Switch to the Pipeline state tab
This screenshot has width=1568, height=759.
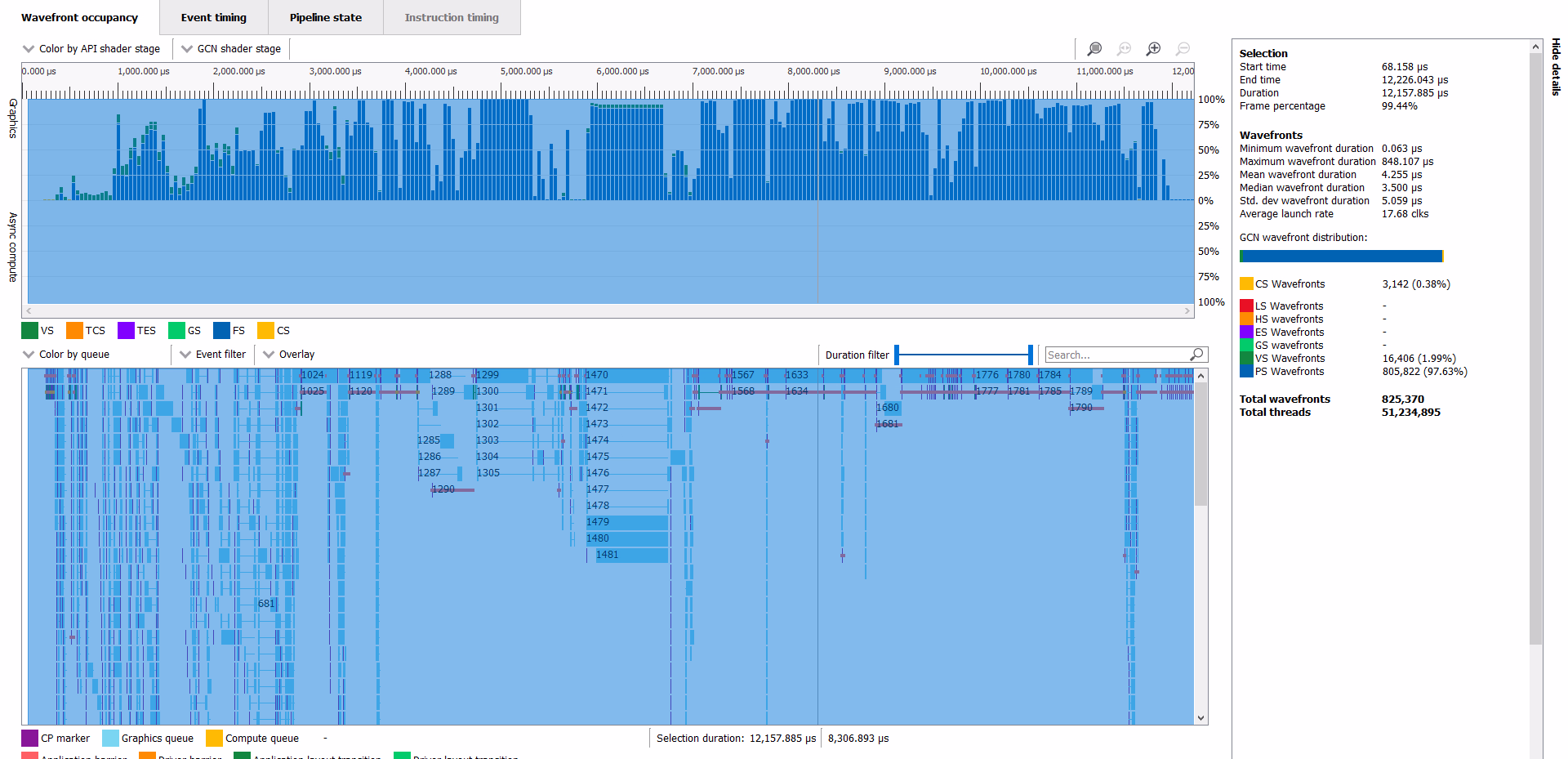coord(325,18)
